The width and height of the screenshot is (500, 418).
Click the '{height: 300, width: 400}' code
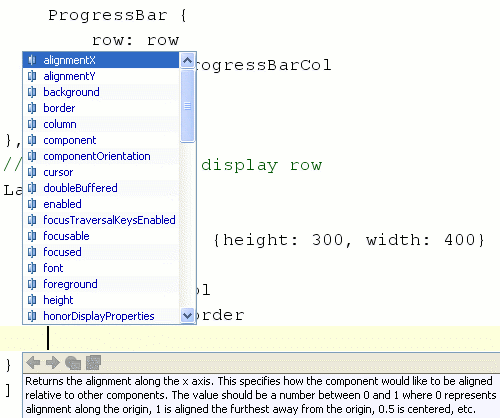[x=349, y=240]
